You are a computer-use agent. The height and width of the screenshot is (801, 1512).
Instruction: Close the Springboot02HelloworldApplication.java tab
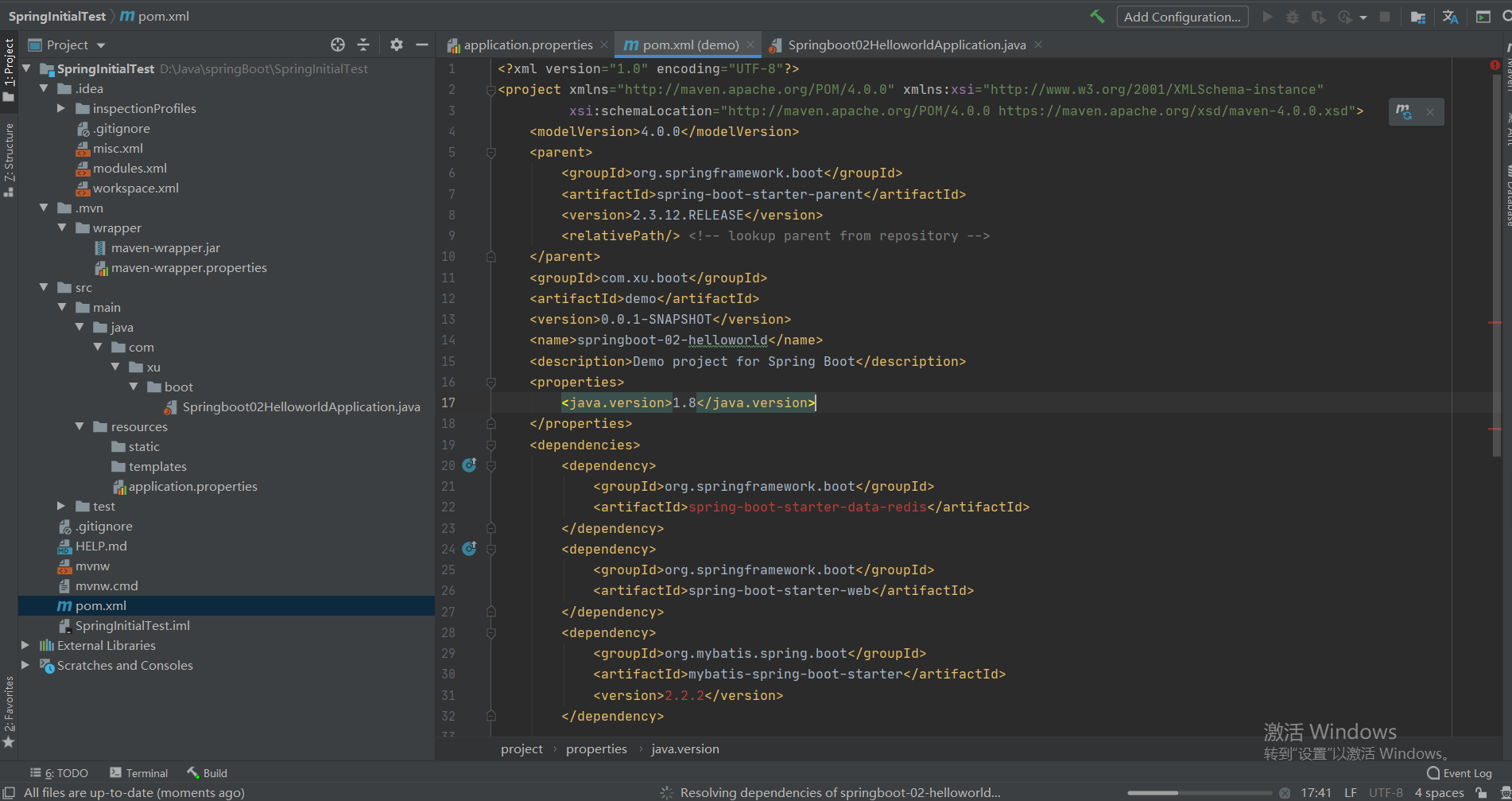point(1038,45)
